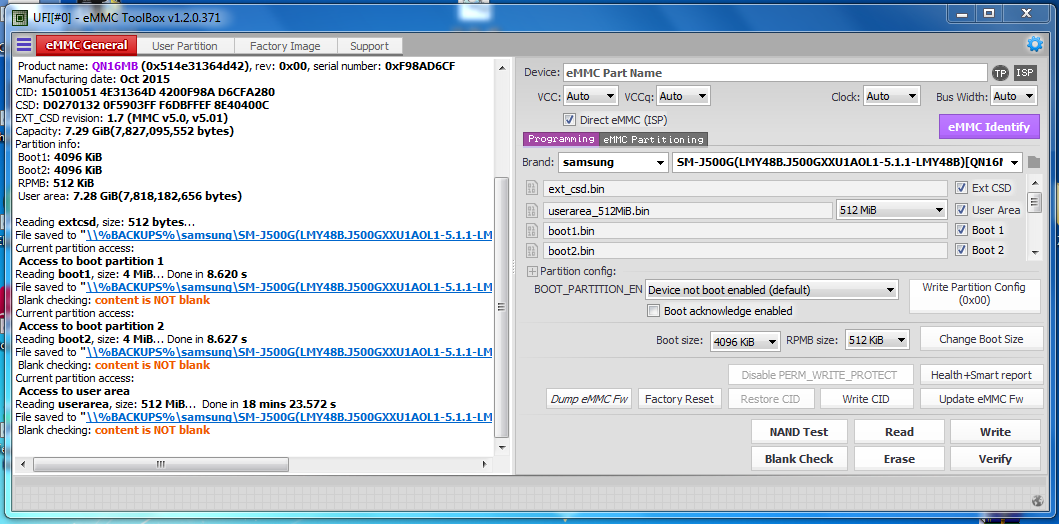Screen dimensions: 1059x524
Task: Open the Brand samsung dropdown
Action: click(x=613, y=163)
